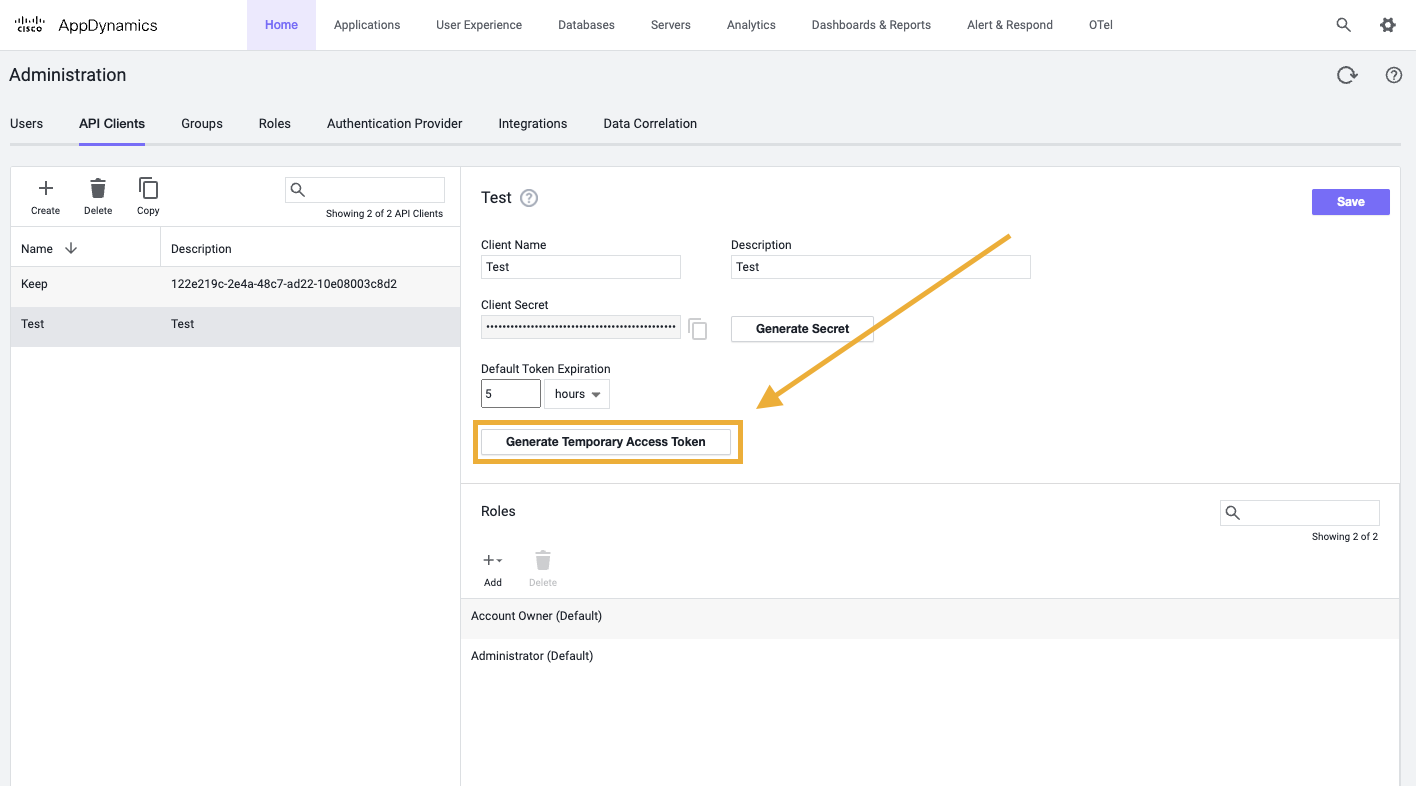Click the Roles search field

(1300, 513)
